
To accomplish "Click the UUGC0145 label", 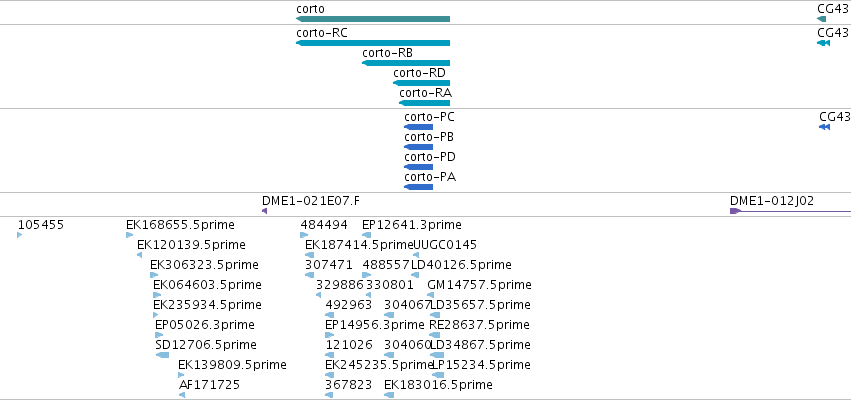I will (x=445, y=245).
